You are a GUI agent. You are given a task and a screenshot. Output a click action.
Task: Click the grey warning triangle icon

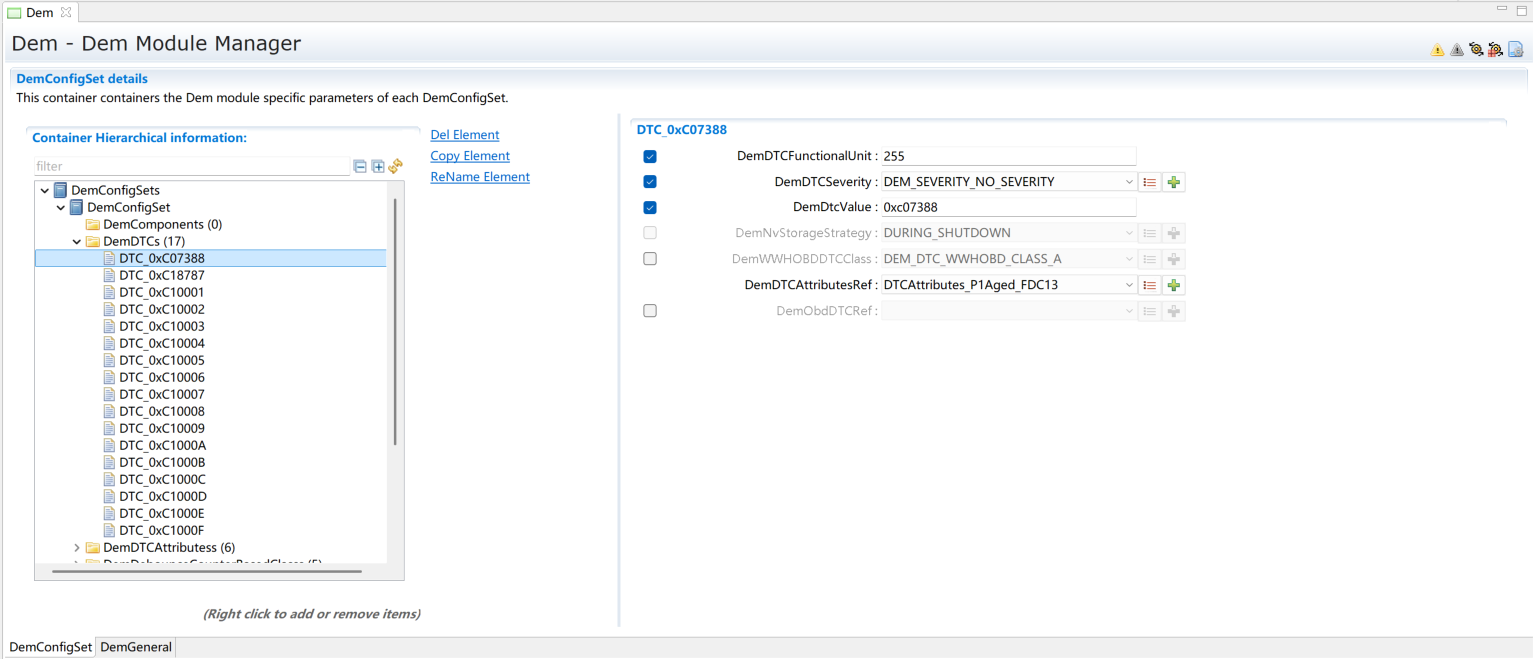tap(1456, 49)
